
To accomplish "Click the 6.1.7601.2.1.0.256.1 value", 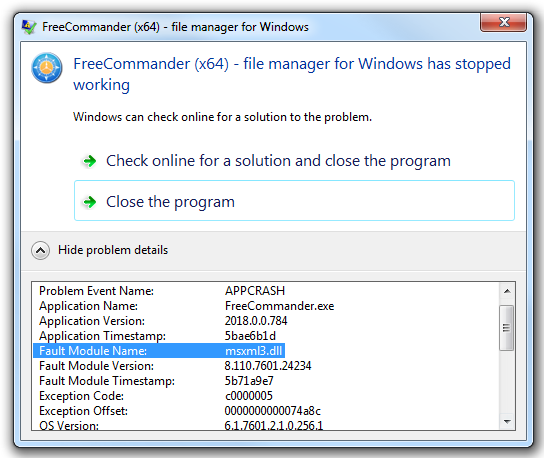I will [x=274, y=425].
